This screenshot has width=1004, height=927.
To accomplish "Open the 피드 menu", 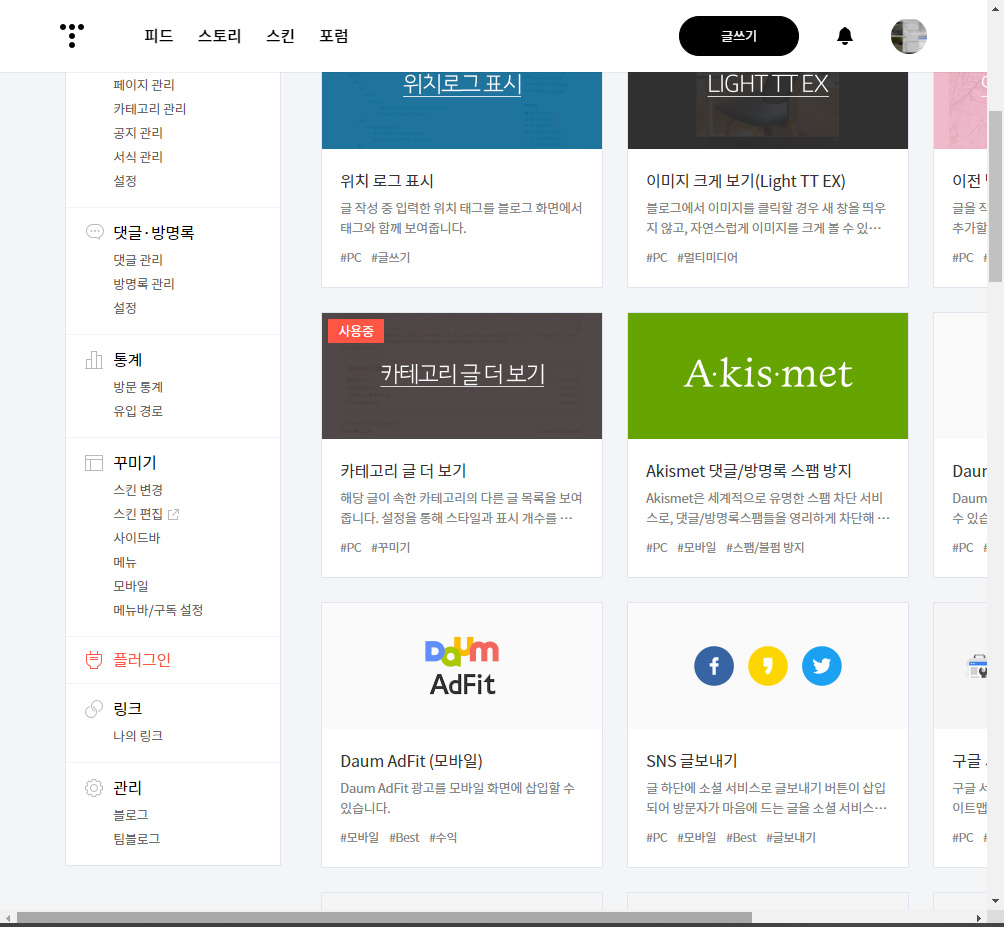I will click(159, 36).
